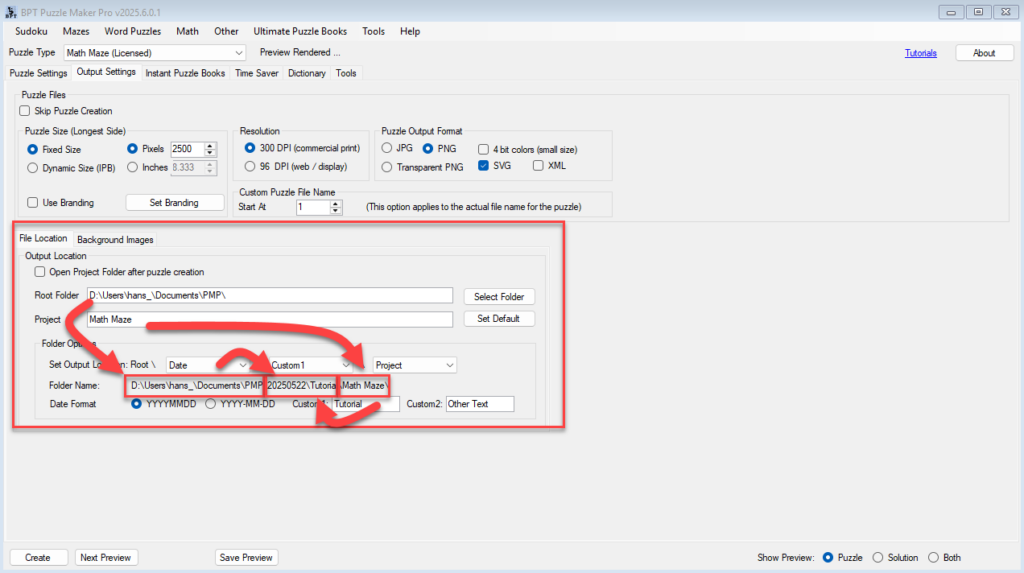Toggle the SVG output format checkbox
The height and width of the screenshot is (573, 1024).
(x=484, y=166)
